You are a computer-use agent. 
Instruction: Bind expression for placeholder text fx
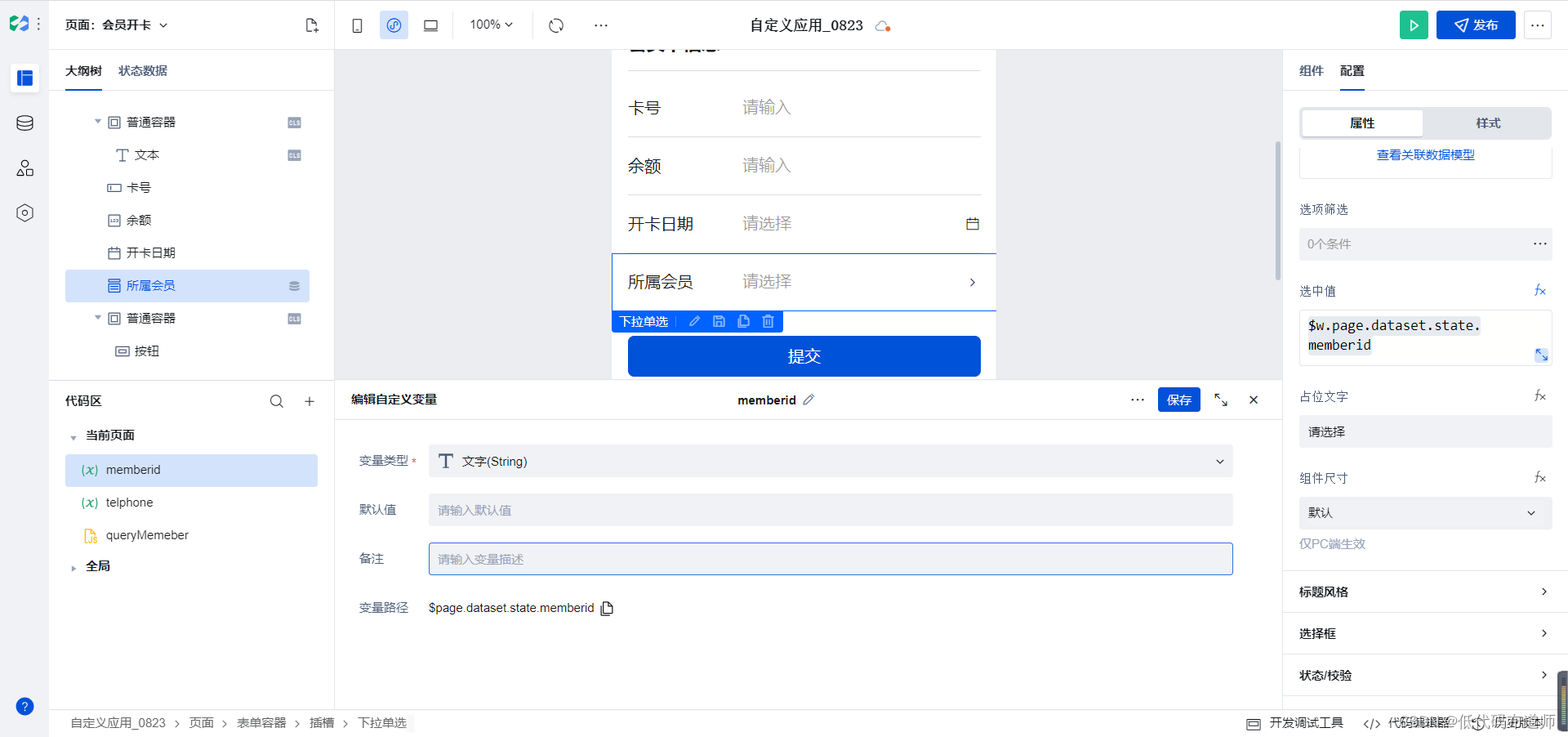pyautogui.click(x=1540, y=395)
